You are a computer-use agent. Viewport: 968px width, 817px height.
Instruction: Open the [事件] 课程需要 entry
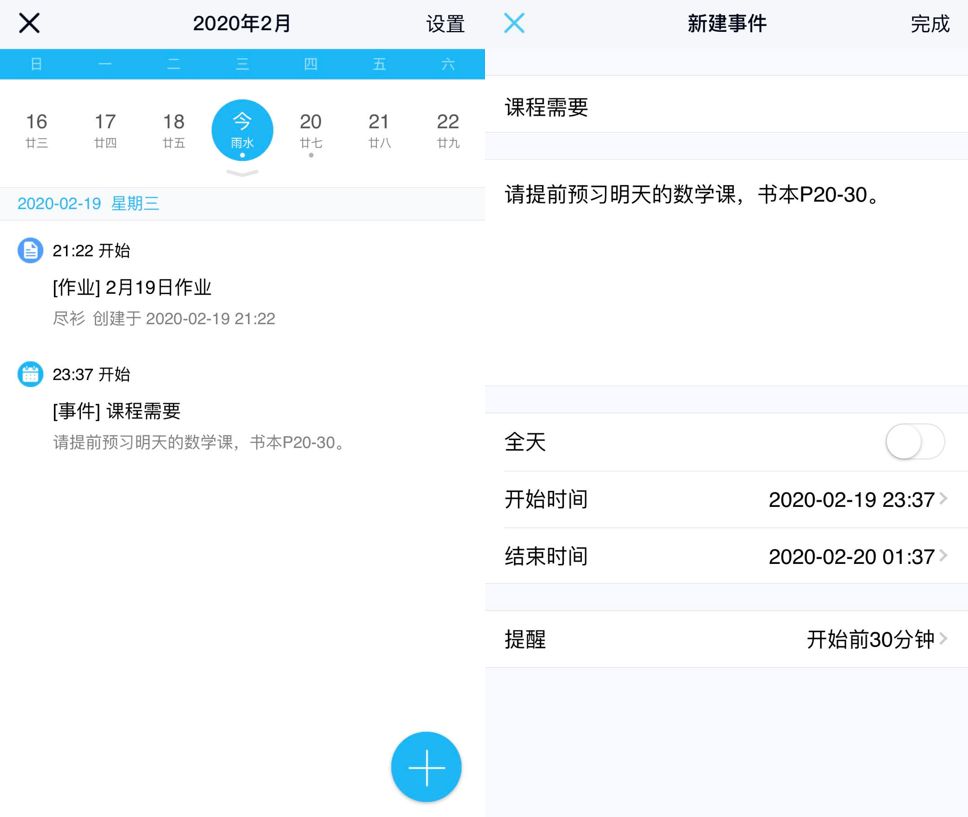117,411
